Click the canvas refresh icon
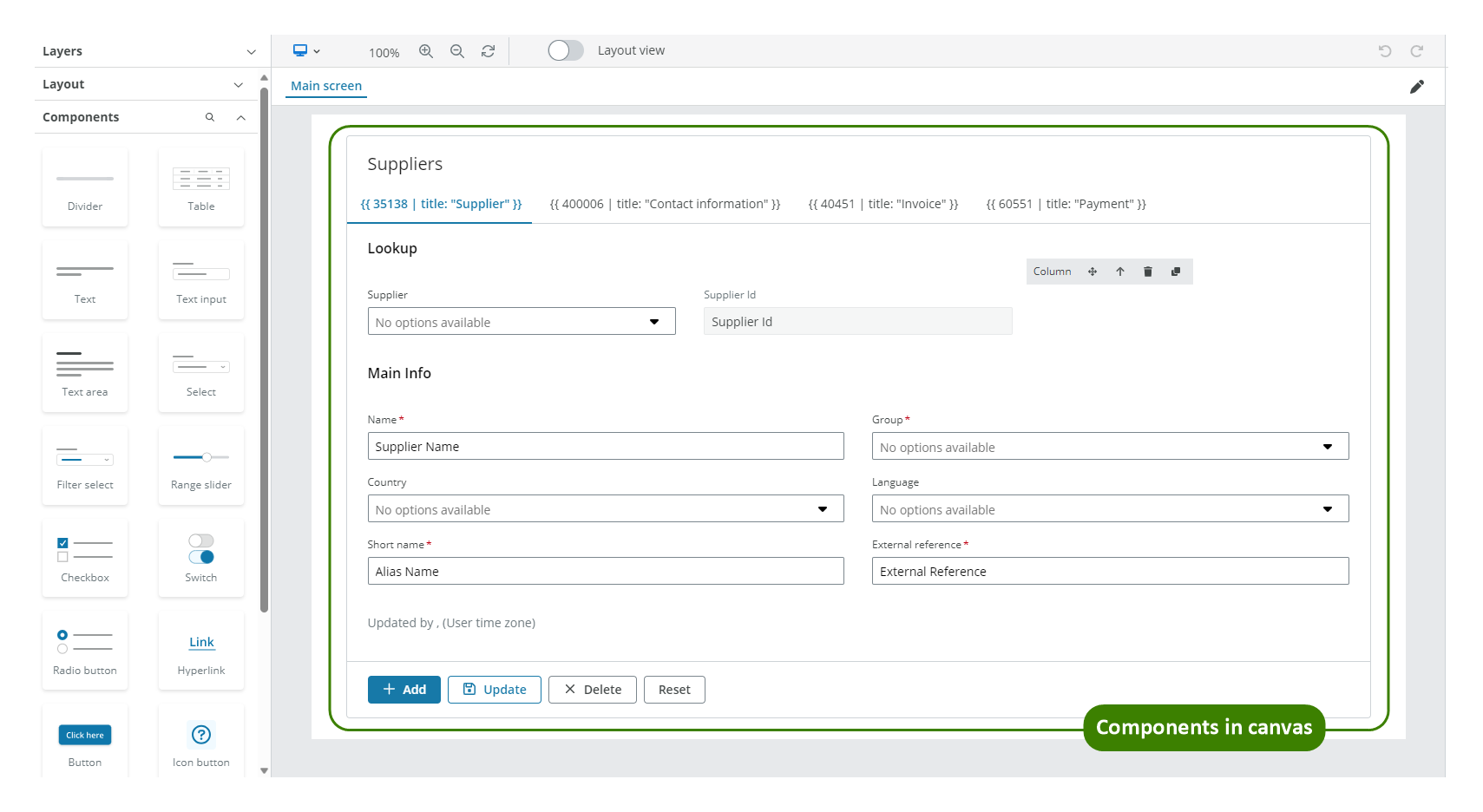 (488, 51)
